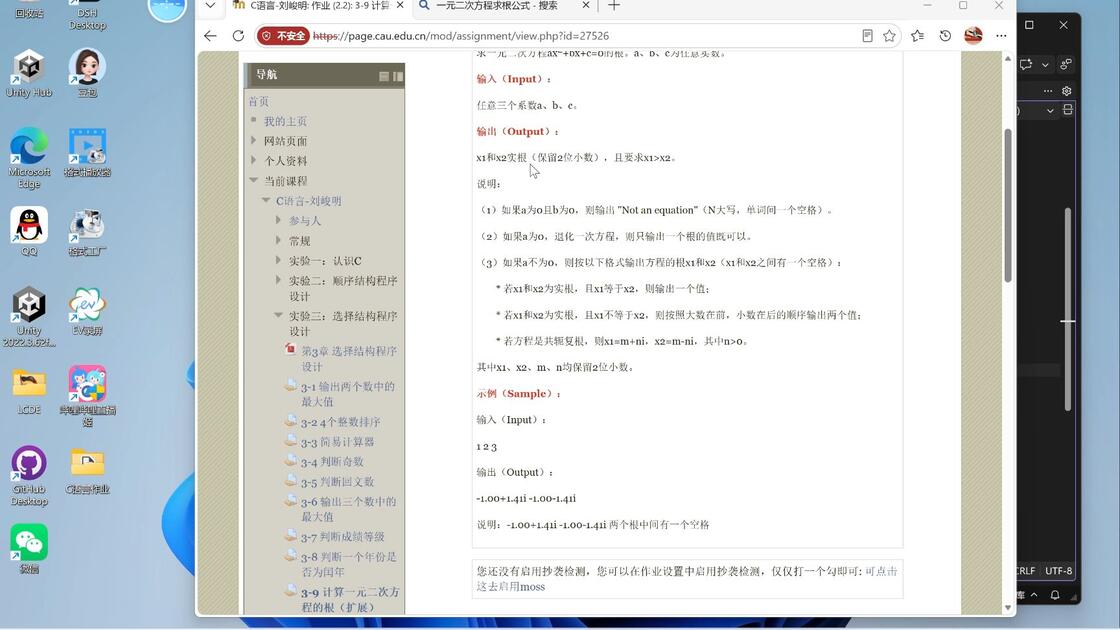Image resolution: width=1120 pixels, height=630 pixels.
Task: Open the LCDE folder on the desktop
Action: tap(29, 391)
